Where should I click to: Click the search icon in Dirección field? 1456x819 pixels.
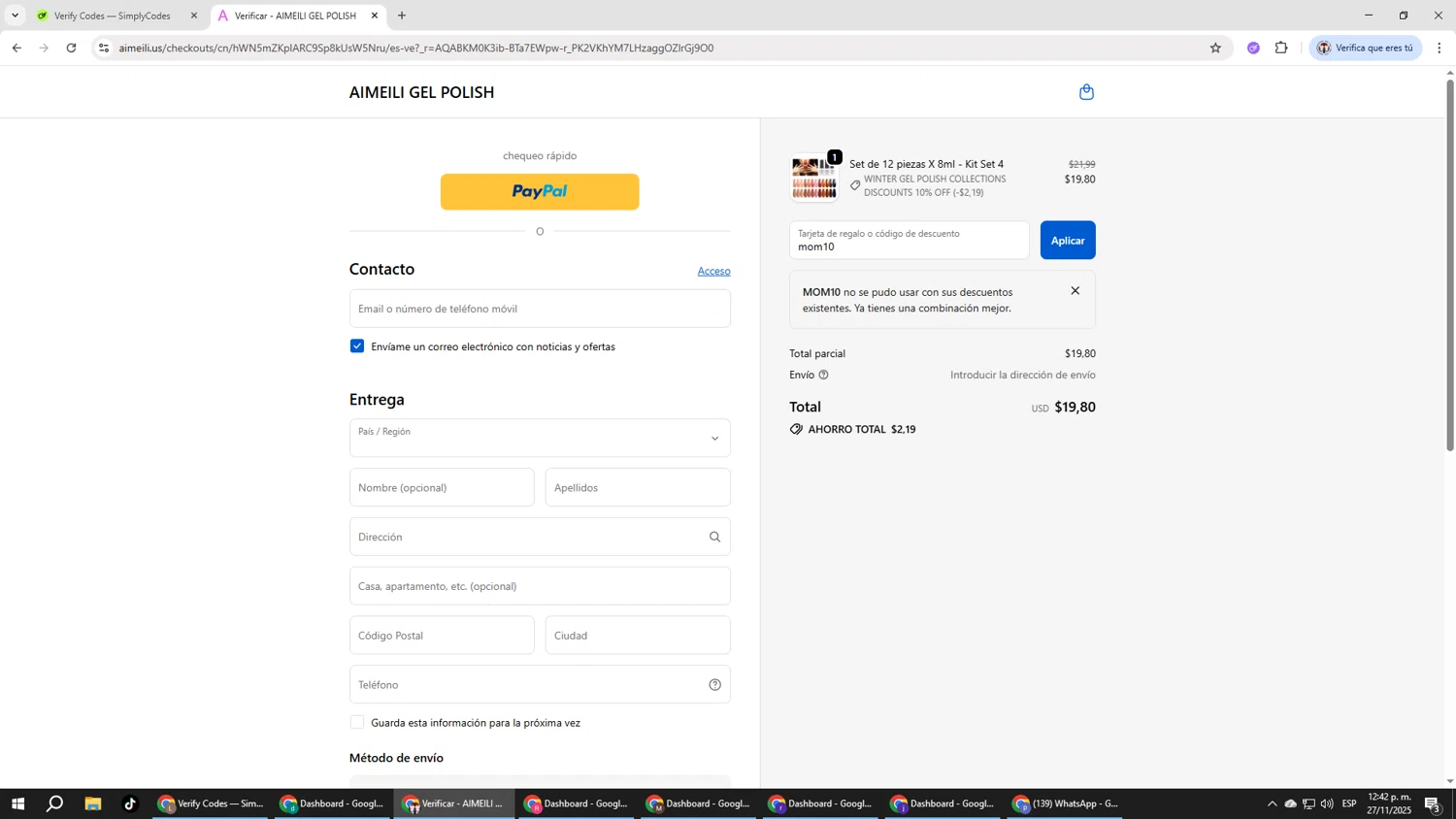[714, 537]
